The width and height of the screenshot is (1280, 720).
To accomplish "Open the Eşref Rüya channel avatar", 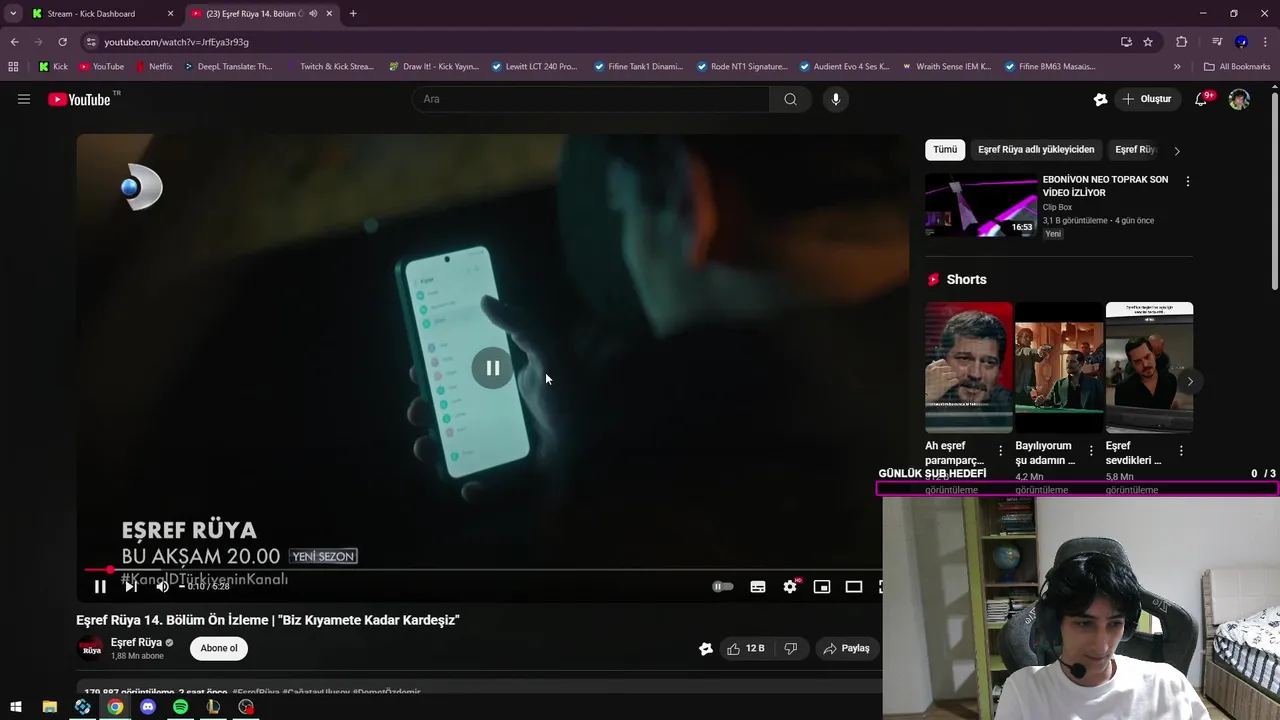I will click(x=91, y=649).
